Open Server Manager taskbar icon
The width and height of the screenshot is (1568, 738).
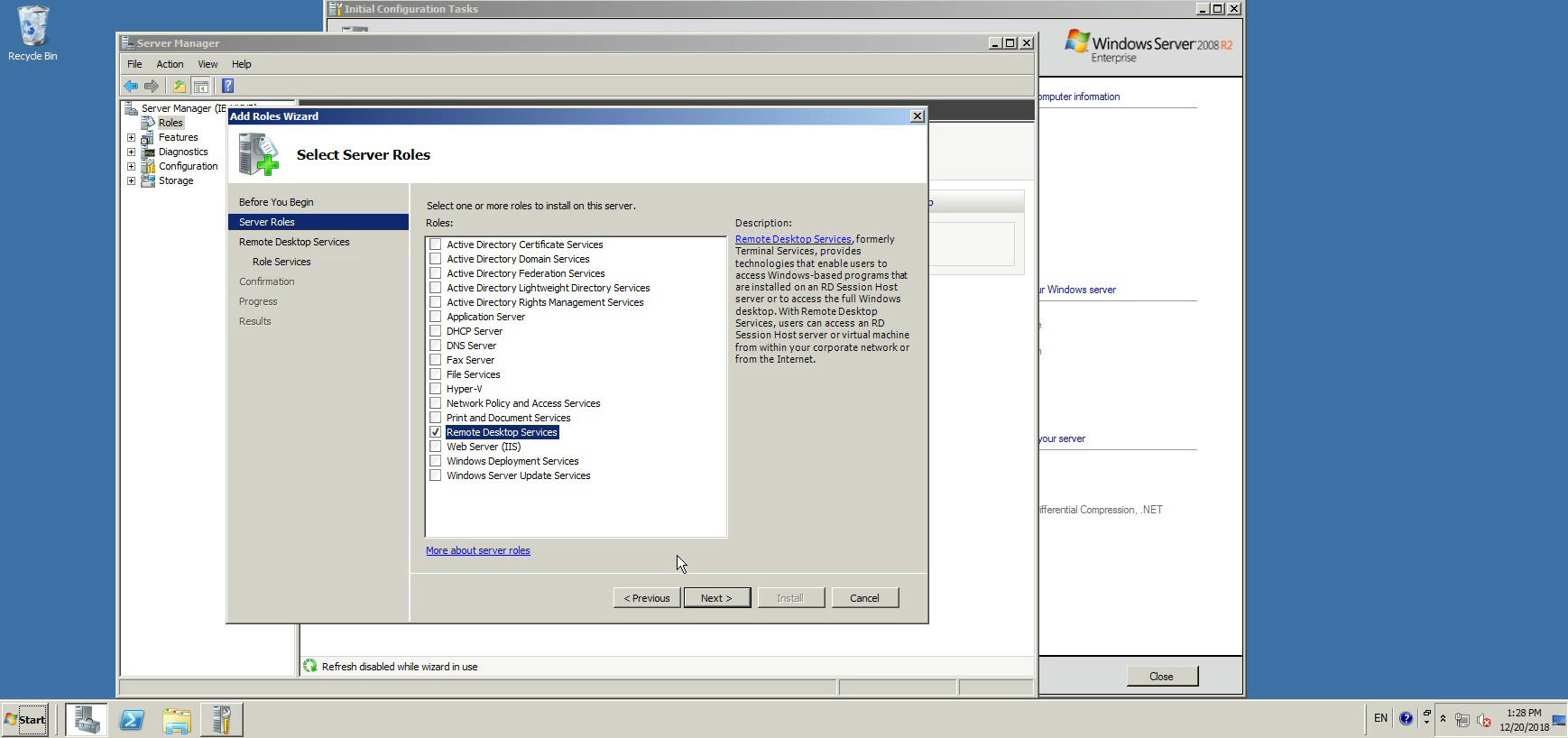click(x=87, y=720)
